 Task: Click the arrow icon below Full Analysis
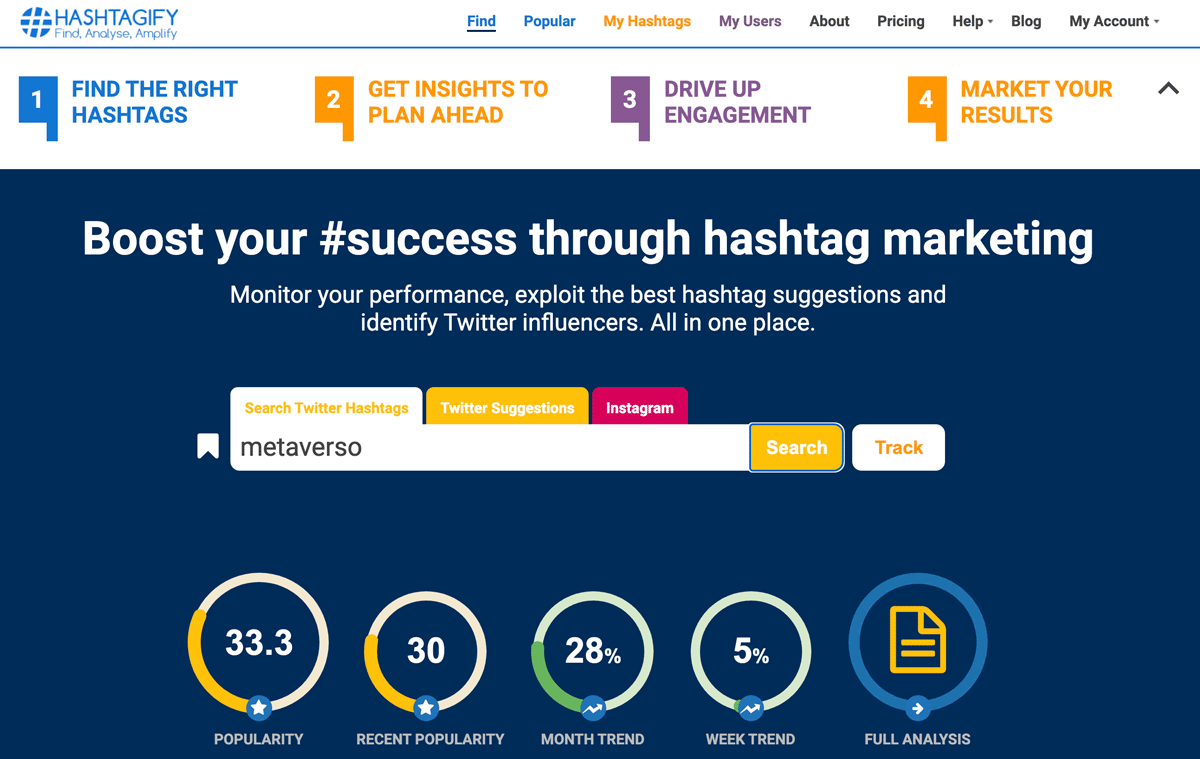click(x=917, y=708)
